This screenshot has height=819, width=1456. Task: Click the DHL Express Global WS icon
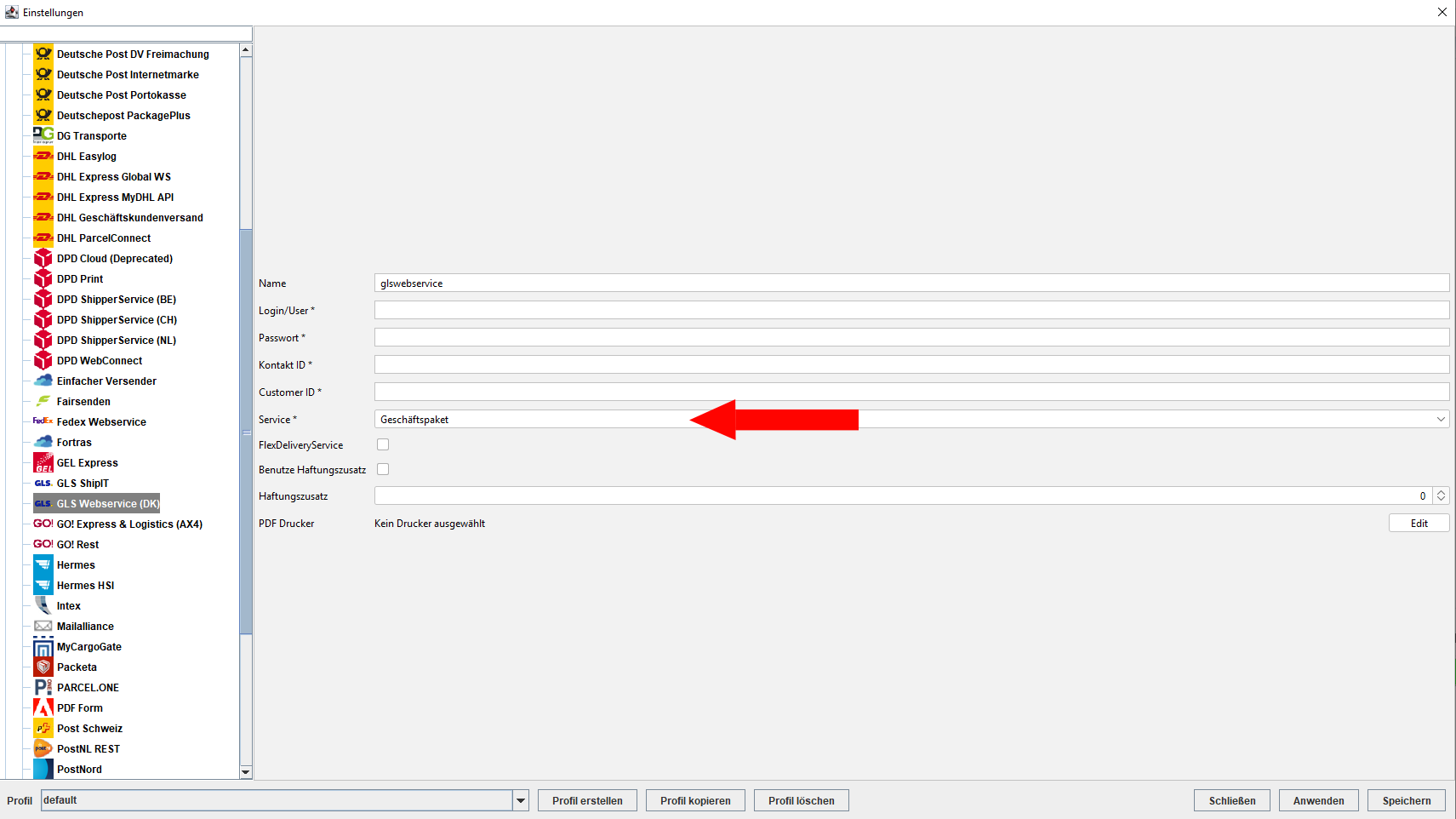(x=43, y=176)
